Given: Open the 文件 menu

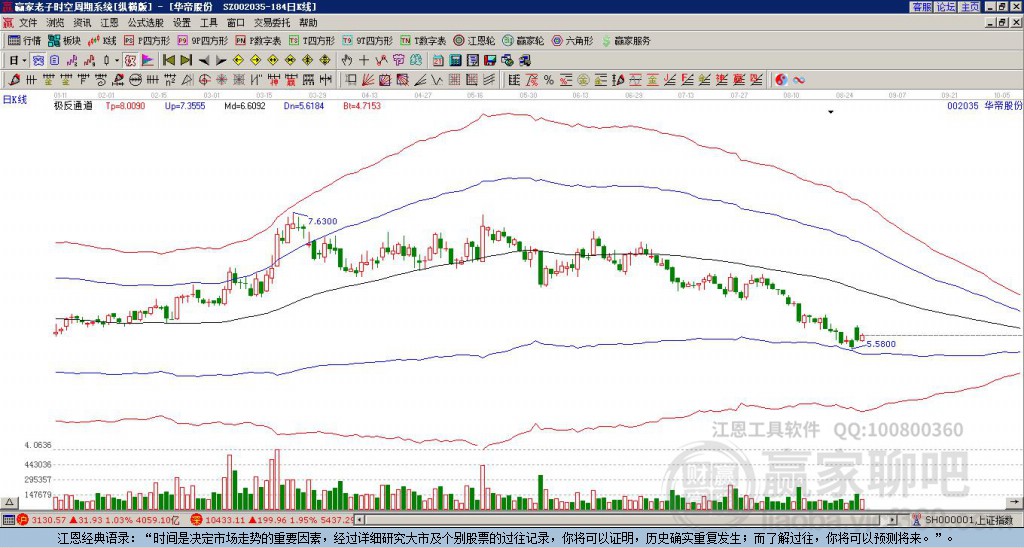Looking at the screenshot, I should 28,23.
